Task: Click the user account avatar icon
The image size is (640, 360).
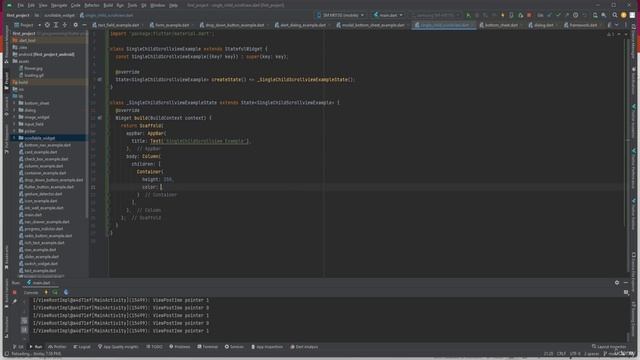Action: [x=623, y=15]
